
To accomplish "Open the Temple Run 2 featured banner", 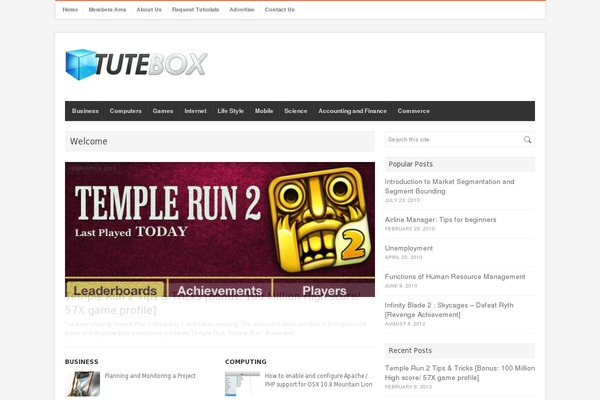I will [220, 229].
